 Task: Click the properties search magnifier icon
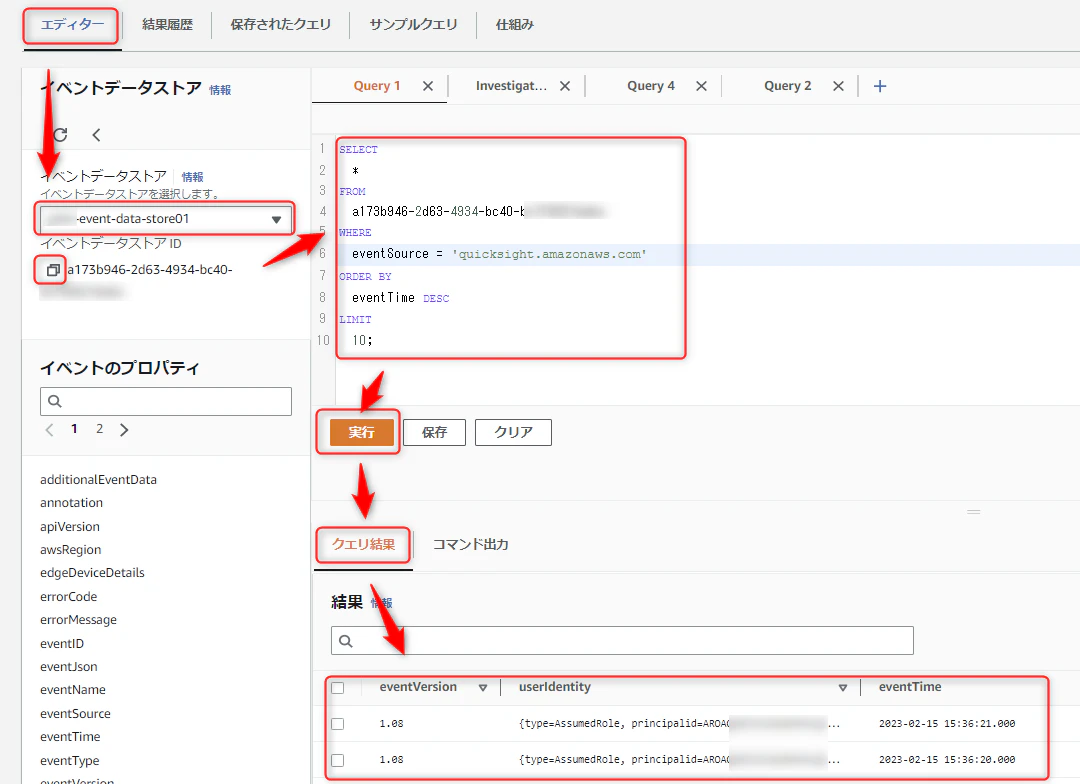click(x=55, y=401)
